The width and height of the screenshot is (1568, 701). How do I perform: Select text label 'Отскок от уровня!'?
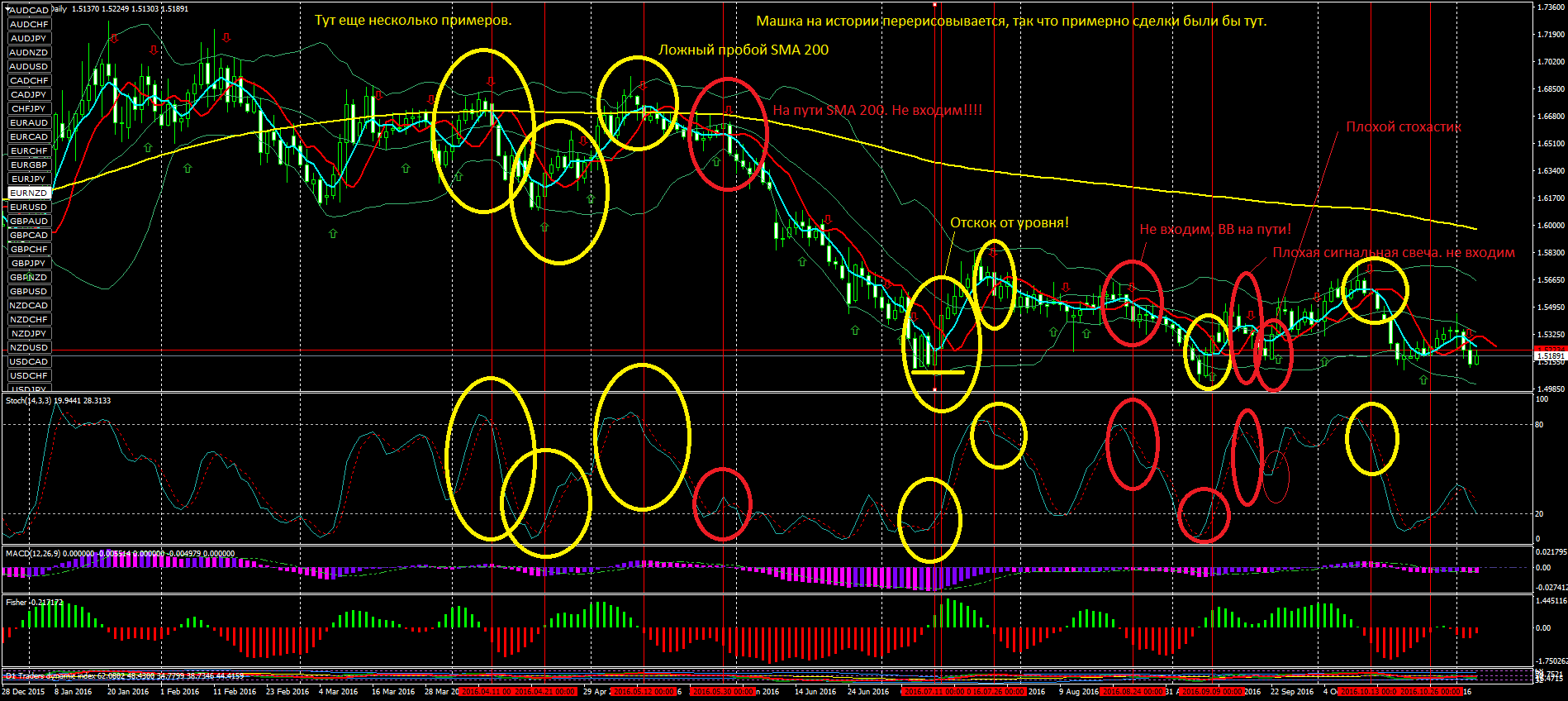click(x=1010, y=222)
